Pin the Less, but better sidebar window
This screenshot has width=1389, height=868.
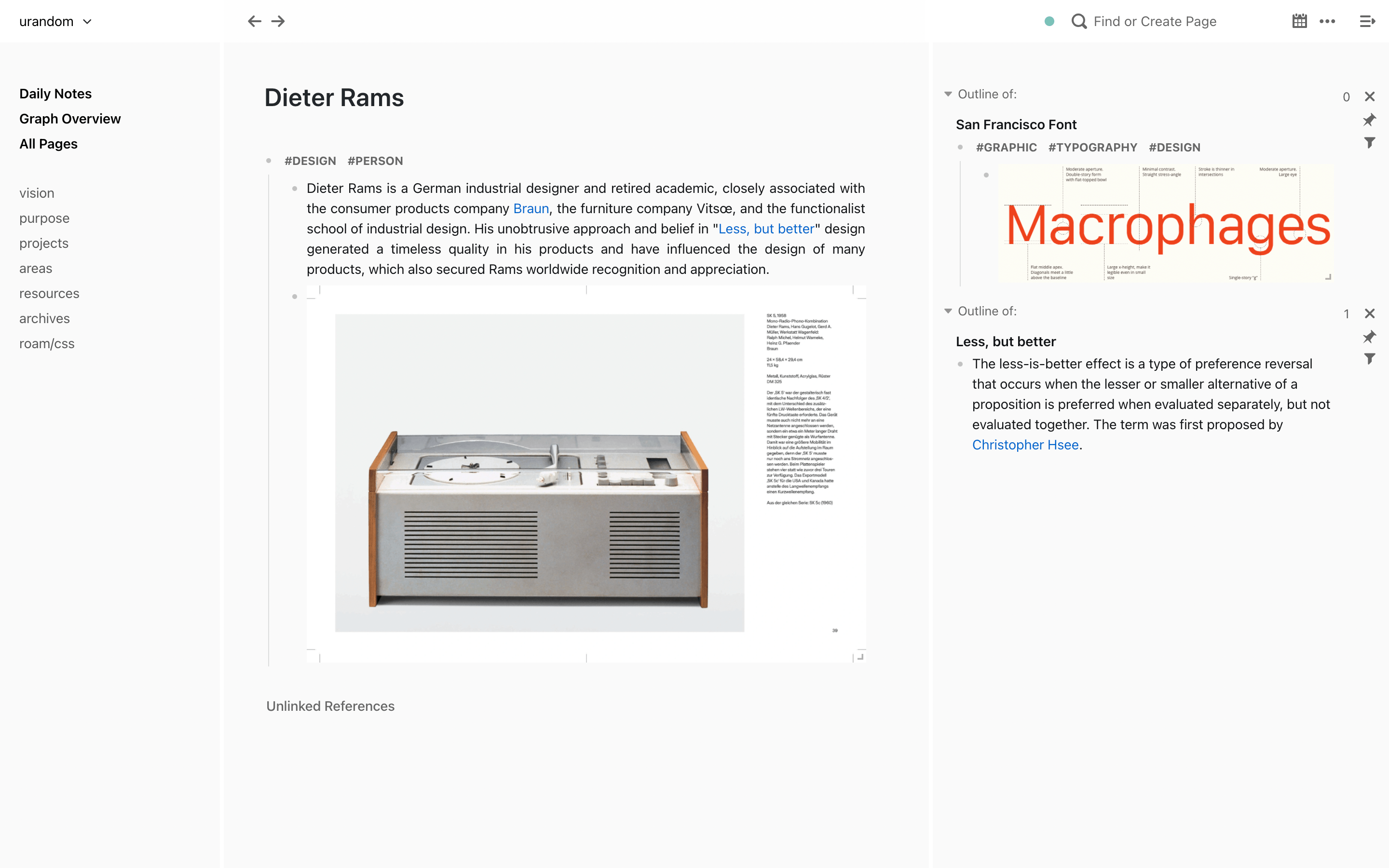[1370, 337]
